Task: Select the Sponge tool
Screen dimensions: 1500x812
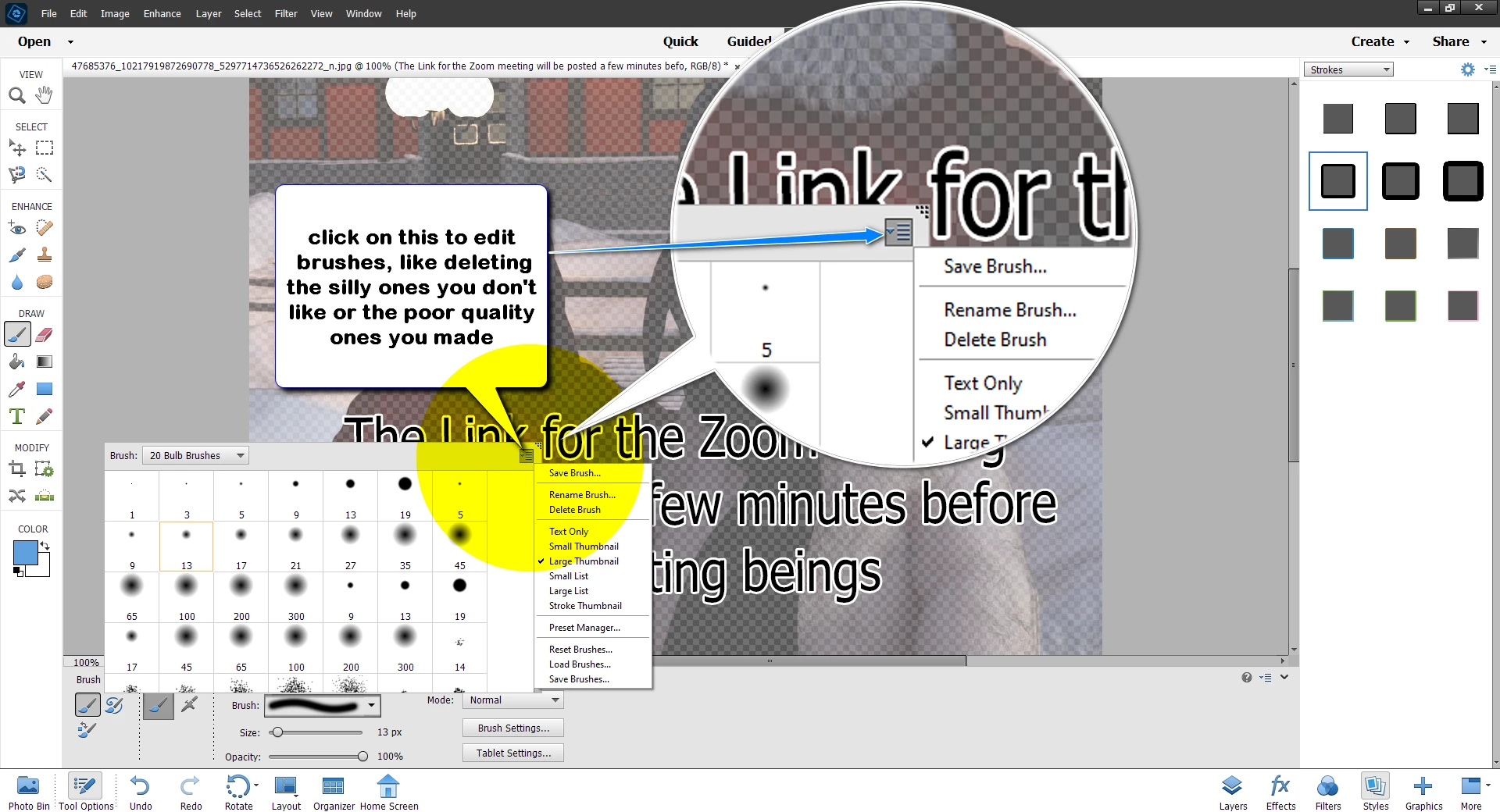Action: tap(45, 282)
